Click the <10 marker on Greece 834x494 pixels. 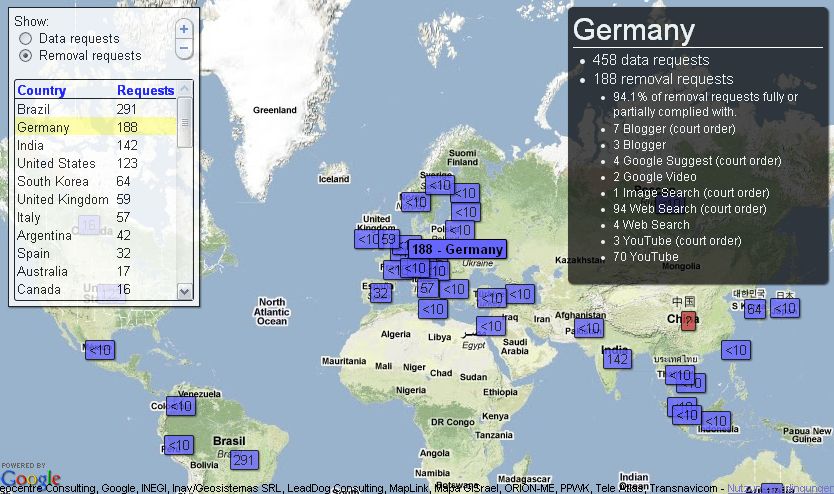454,289
